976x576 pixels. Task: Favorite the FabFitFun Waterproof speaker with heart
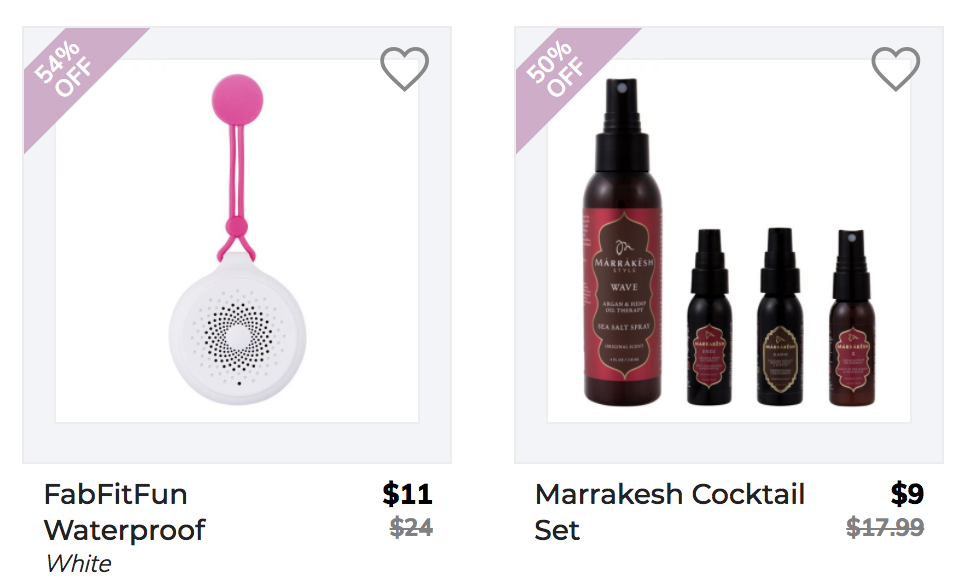pos(404,68)
